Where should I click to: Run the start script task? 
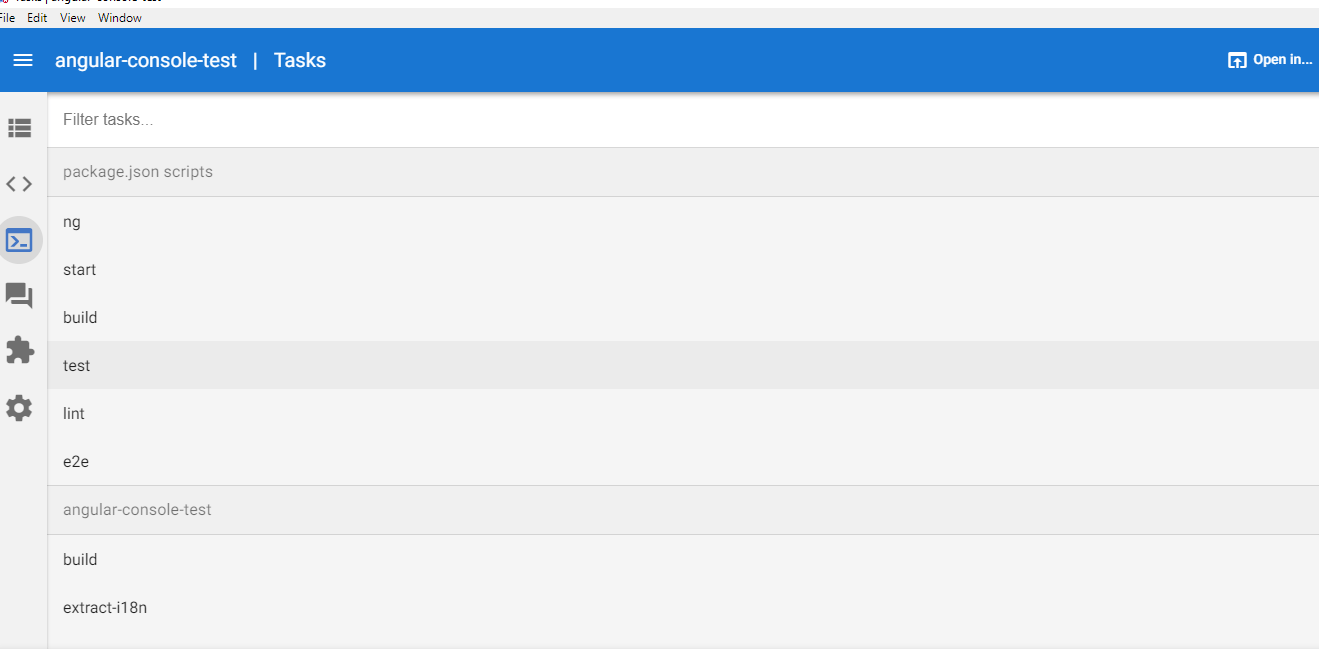pyautogui.click(x=683, y=270)
